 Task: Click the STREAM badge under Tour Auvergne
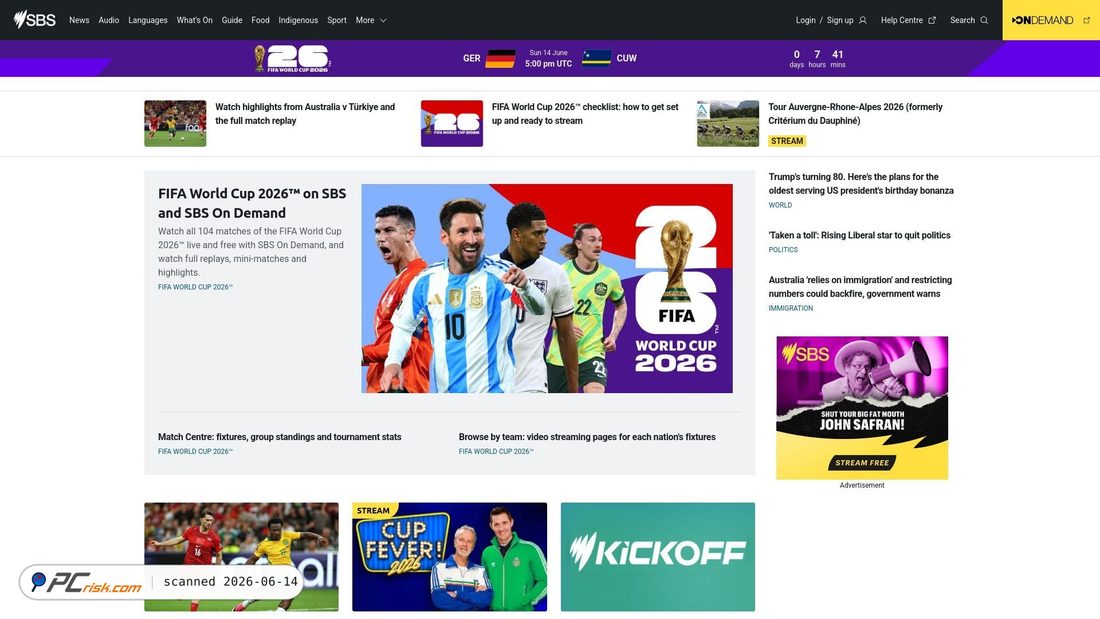tap(787, 141)
